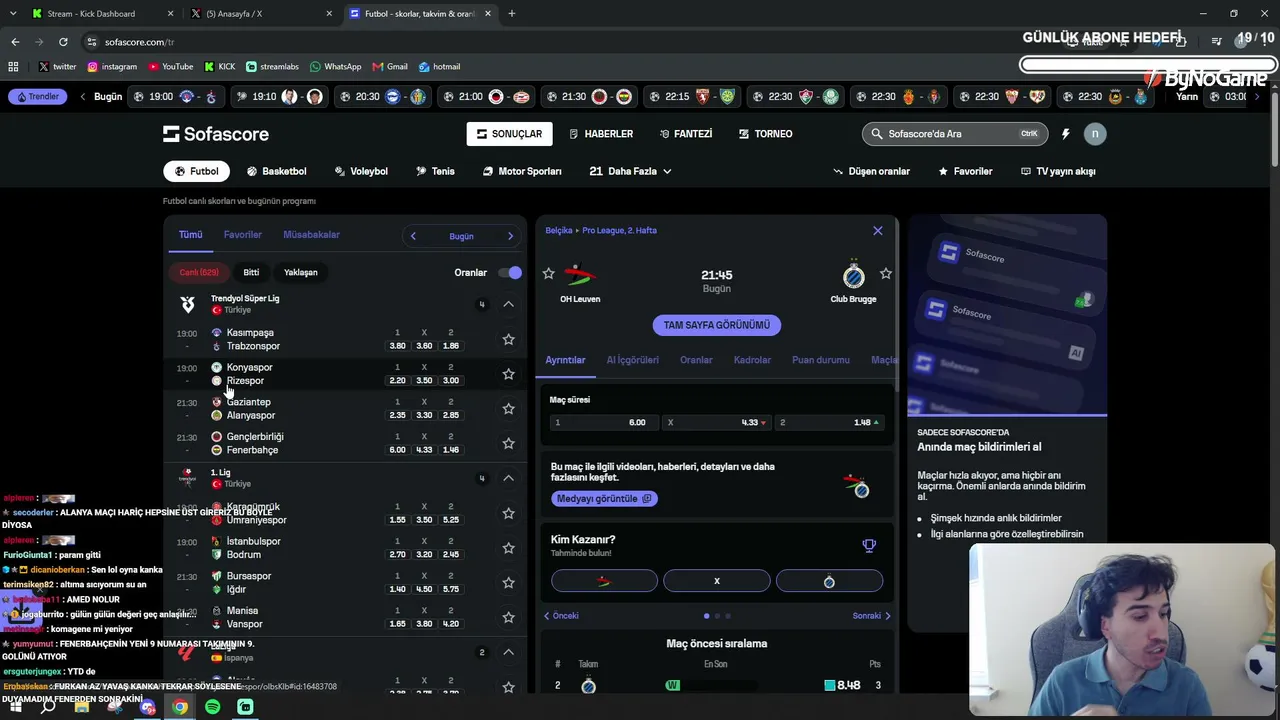The width and height of the screenshot is (1280, 720).
Task: Open the user profile avatar
Action: (x=1095, y=134)
